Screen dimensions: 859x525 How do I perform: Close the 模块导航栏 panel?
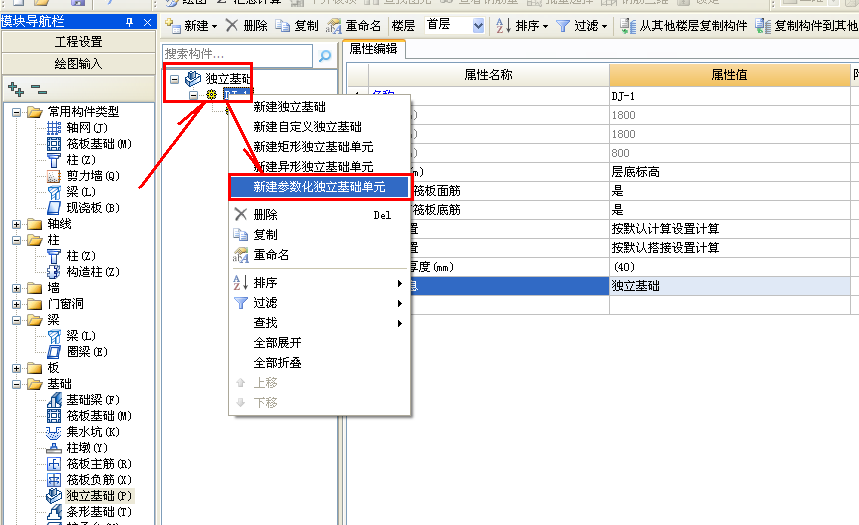tap(147, 22)
